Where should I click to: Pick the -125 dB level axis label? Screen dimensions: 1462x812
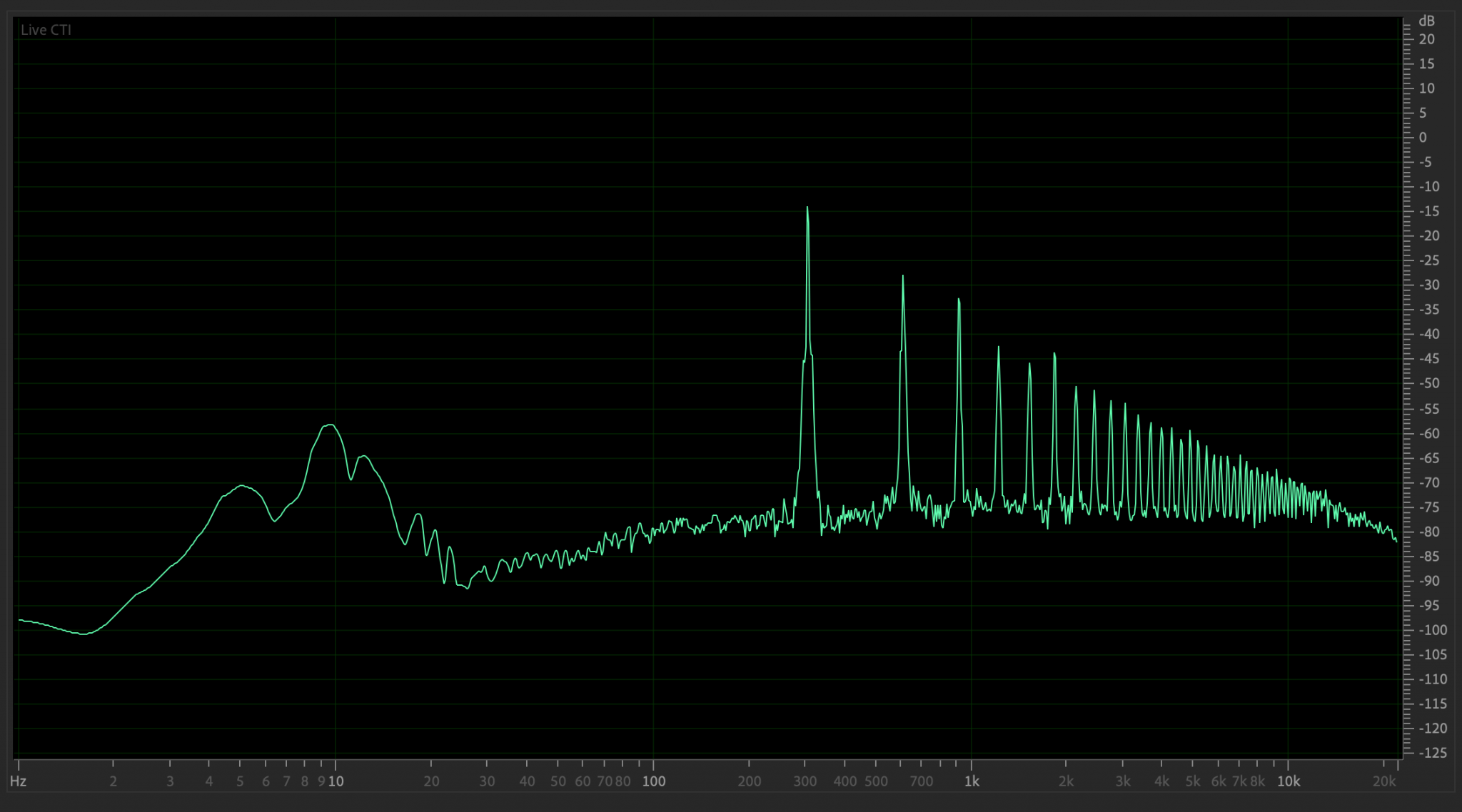1432,753
